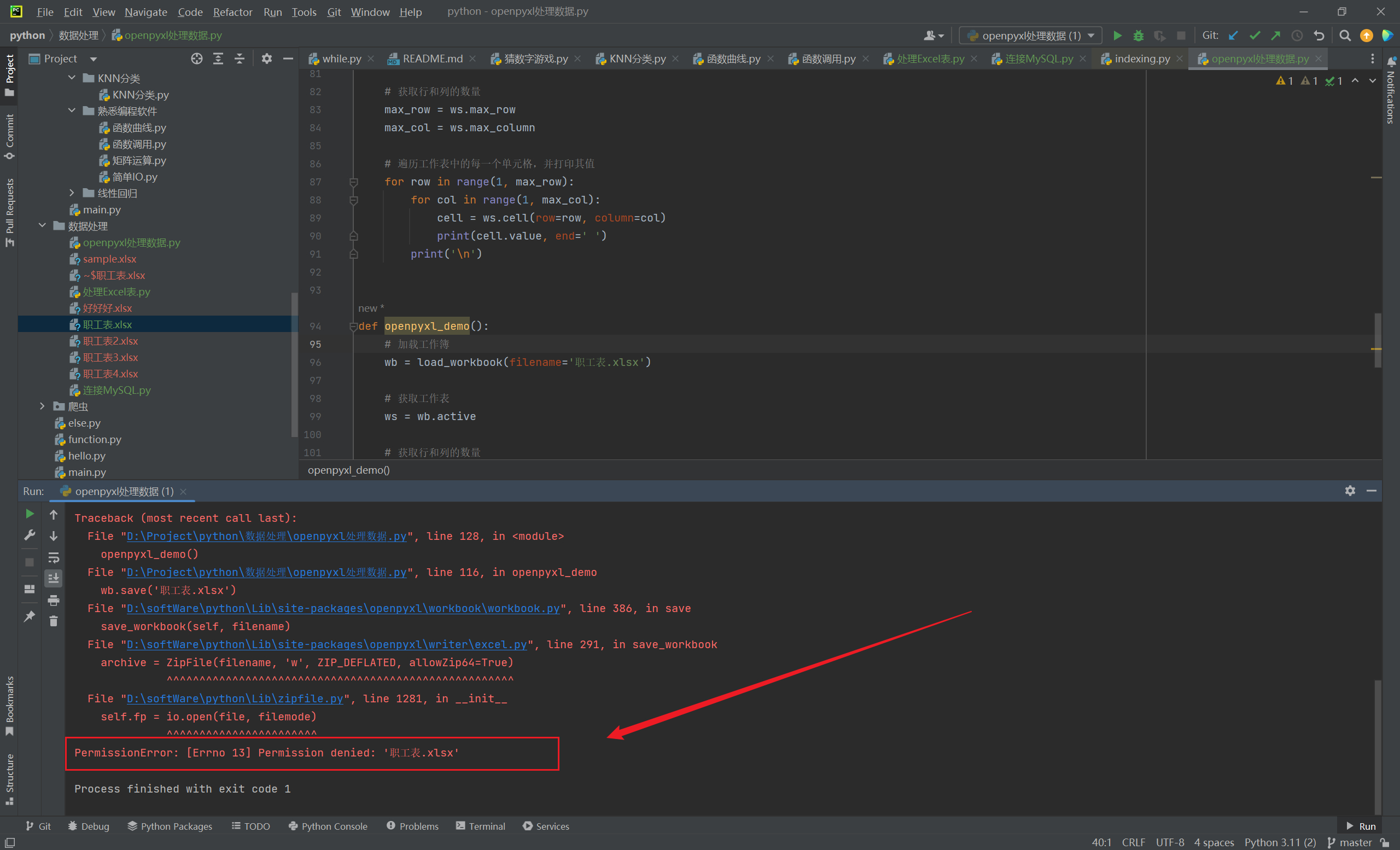Rerun program in Run panel
The height and width of the screenshot is (850, 1400).
coord(30,514)
